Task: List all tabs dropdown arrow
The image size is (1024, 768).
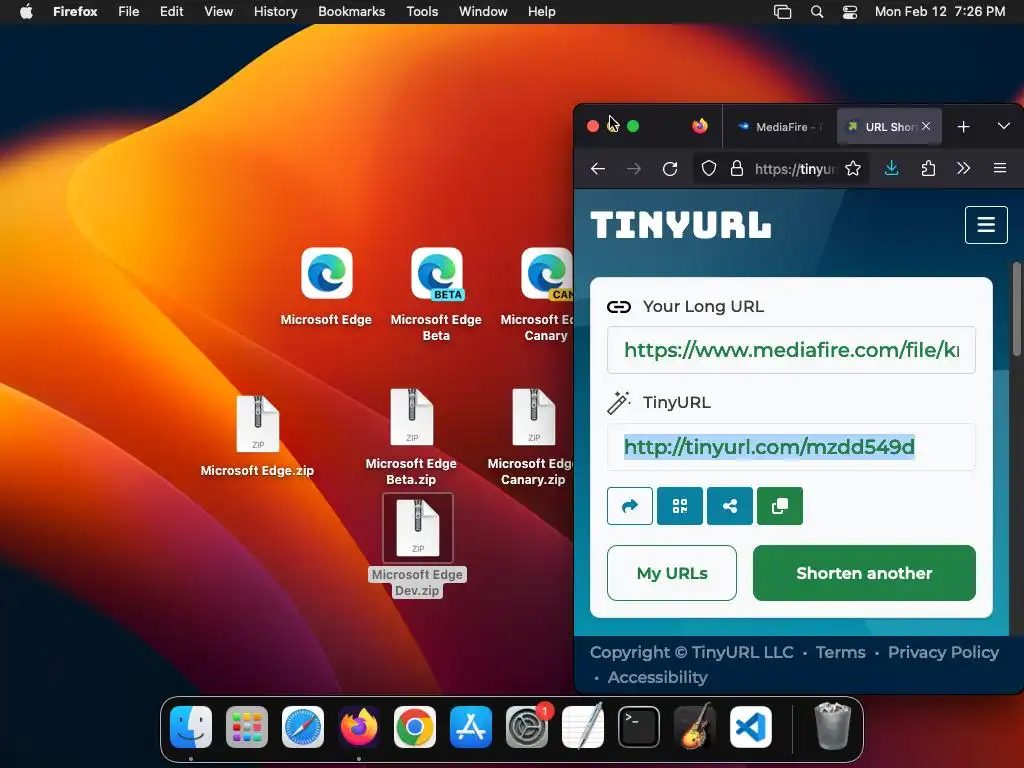Action: (x=1004, y=126)
